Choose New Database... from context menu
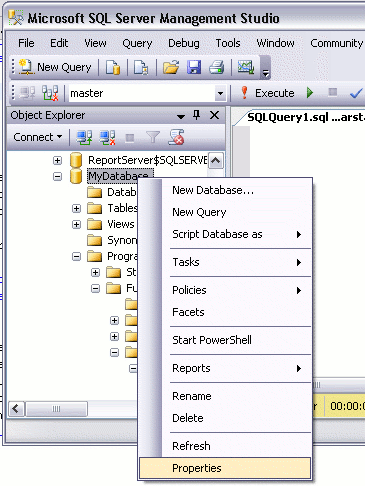This screenshot has width=365, height=486. (x=225, y=190)
